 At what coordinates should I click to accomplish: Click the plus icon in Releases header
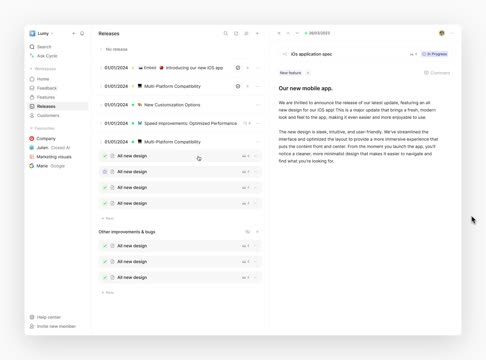point(257,33)
